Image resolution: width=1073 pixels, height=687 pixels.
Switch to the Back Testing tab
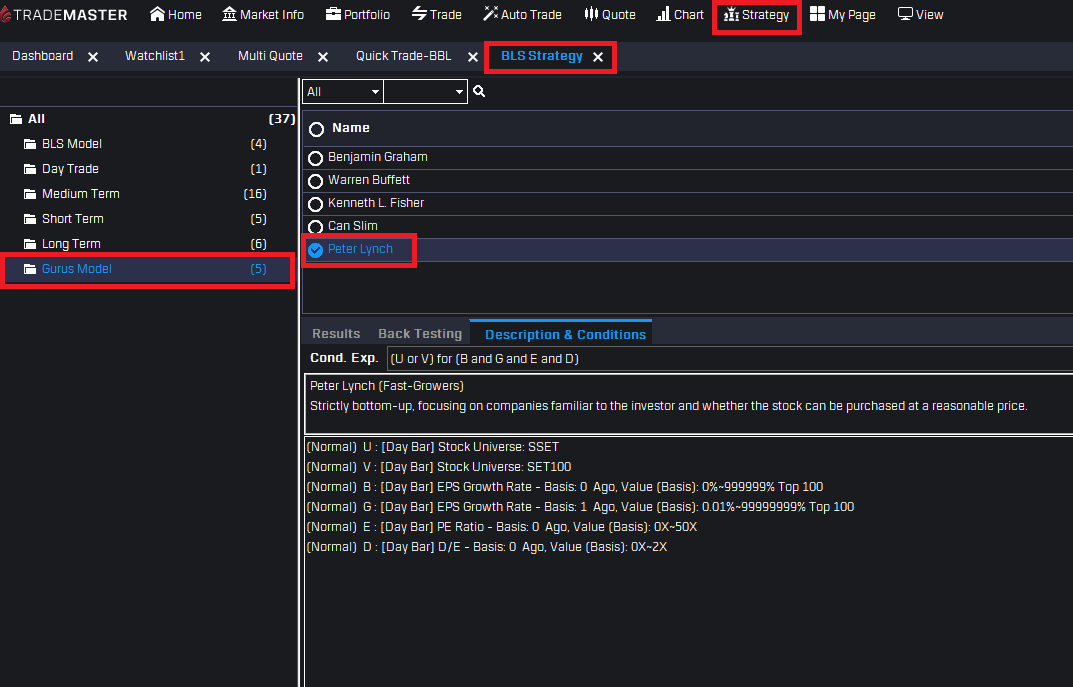coord(420,334)
